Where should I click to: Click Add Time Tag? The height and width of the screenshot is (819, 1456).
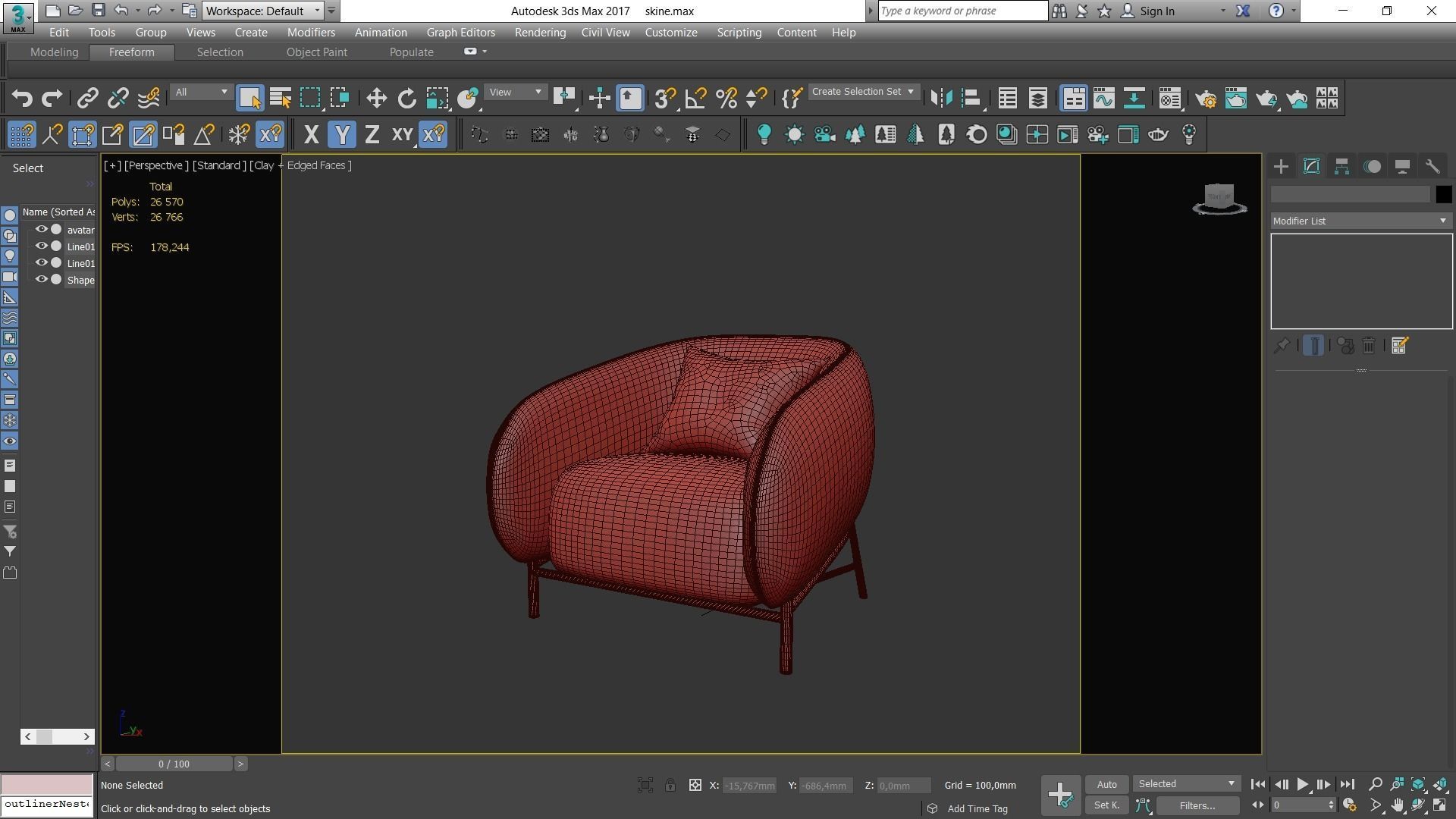click(977, 809)
